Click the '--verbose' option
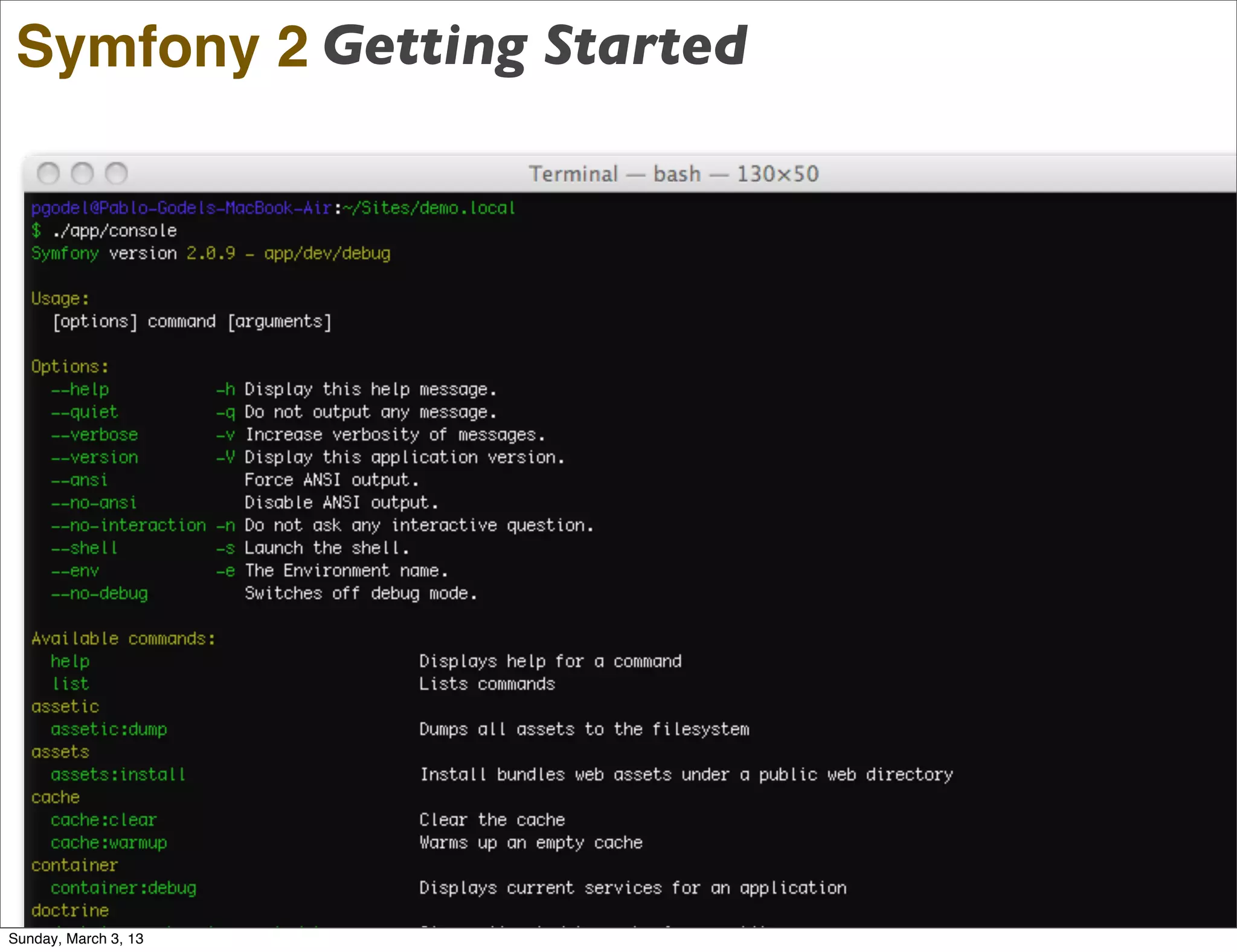Viewport: 1237px width, 952px height. click(95, 435)
